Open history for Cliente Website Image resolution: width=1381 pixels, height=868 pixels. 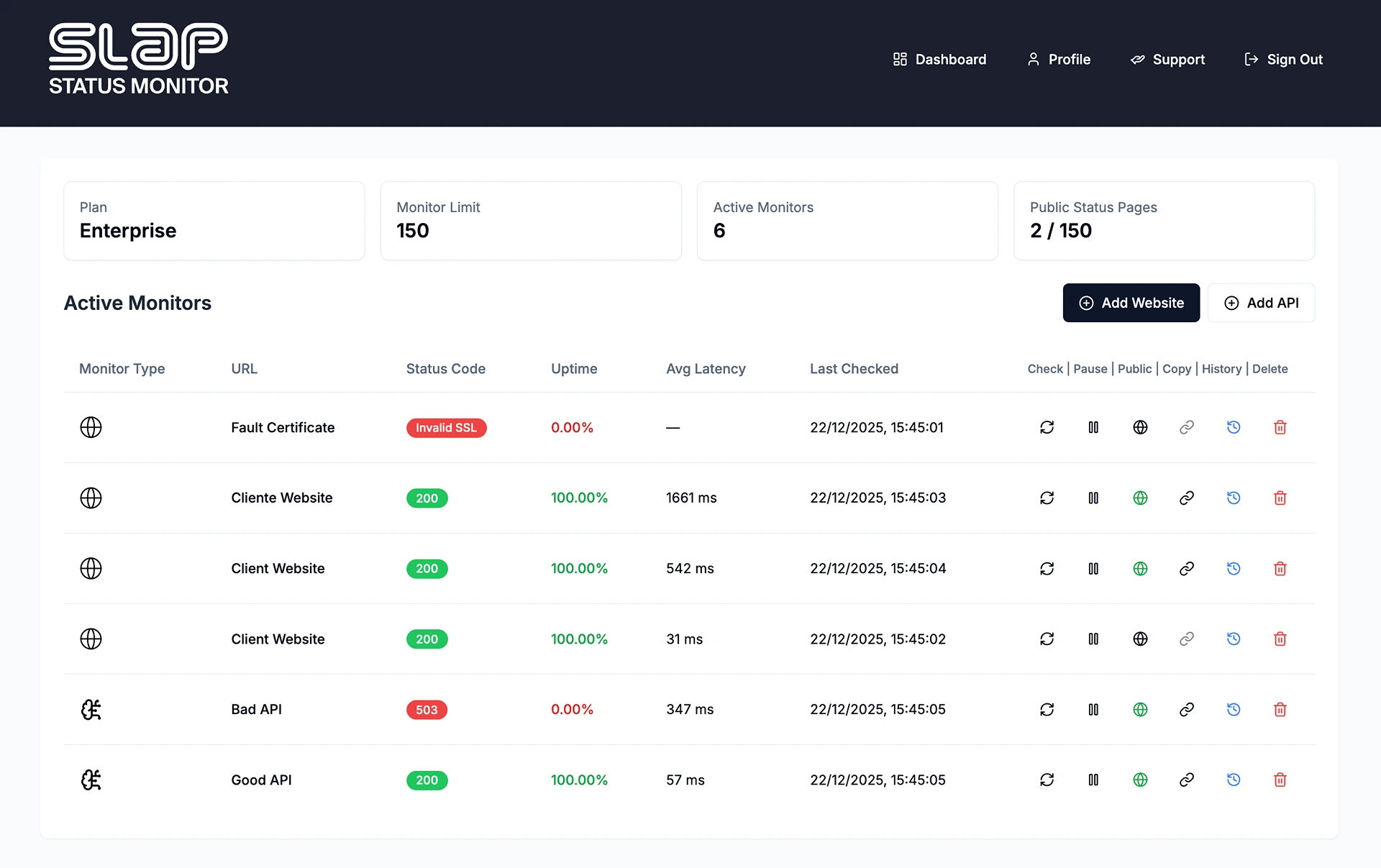pyautogui.click(x=1234, y=498)
